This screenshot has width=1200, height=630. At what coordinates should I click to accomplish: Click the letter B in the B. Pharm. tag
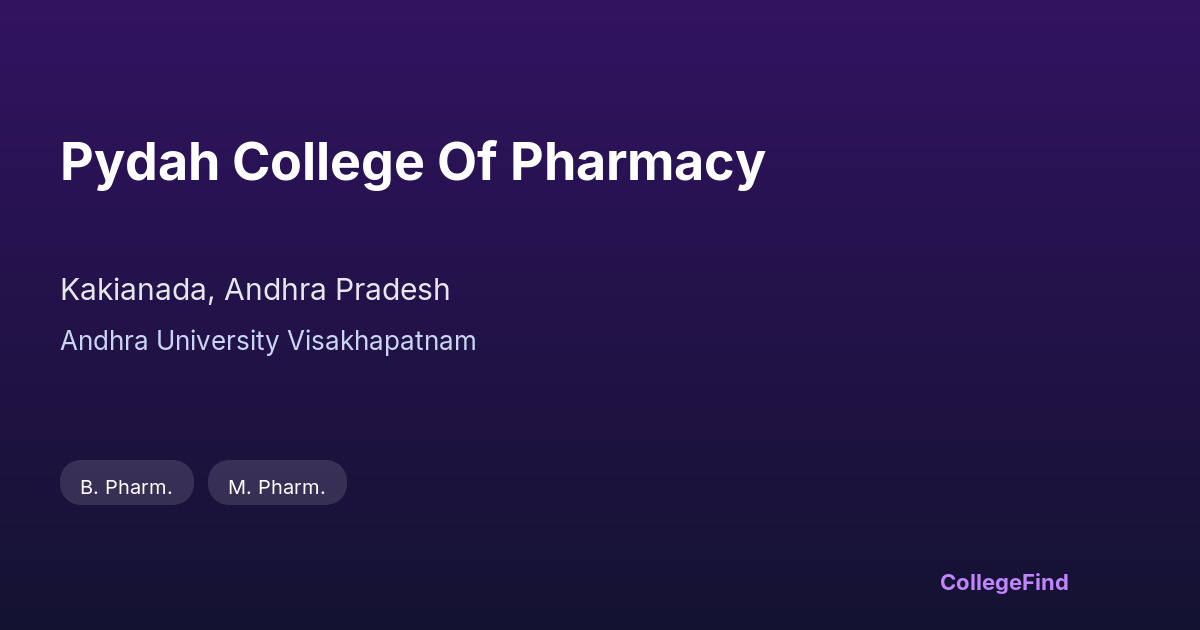86,487
